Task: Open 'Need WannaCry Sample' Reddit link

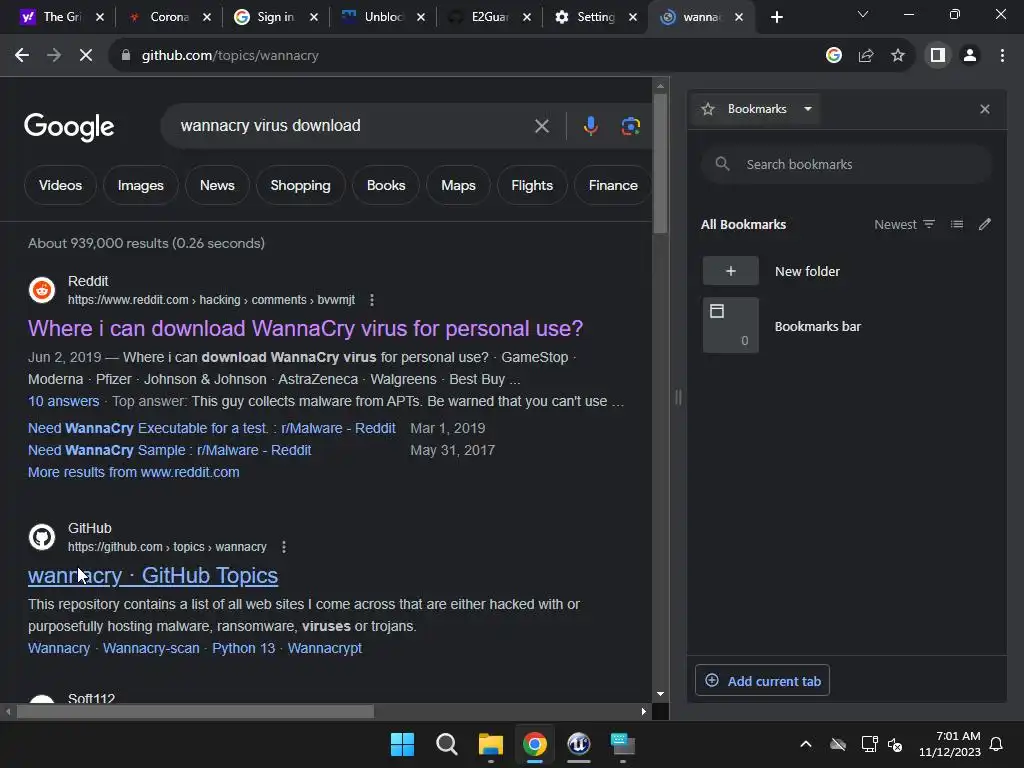Action: pyautogui.click(x=169, y=451)
